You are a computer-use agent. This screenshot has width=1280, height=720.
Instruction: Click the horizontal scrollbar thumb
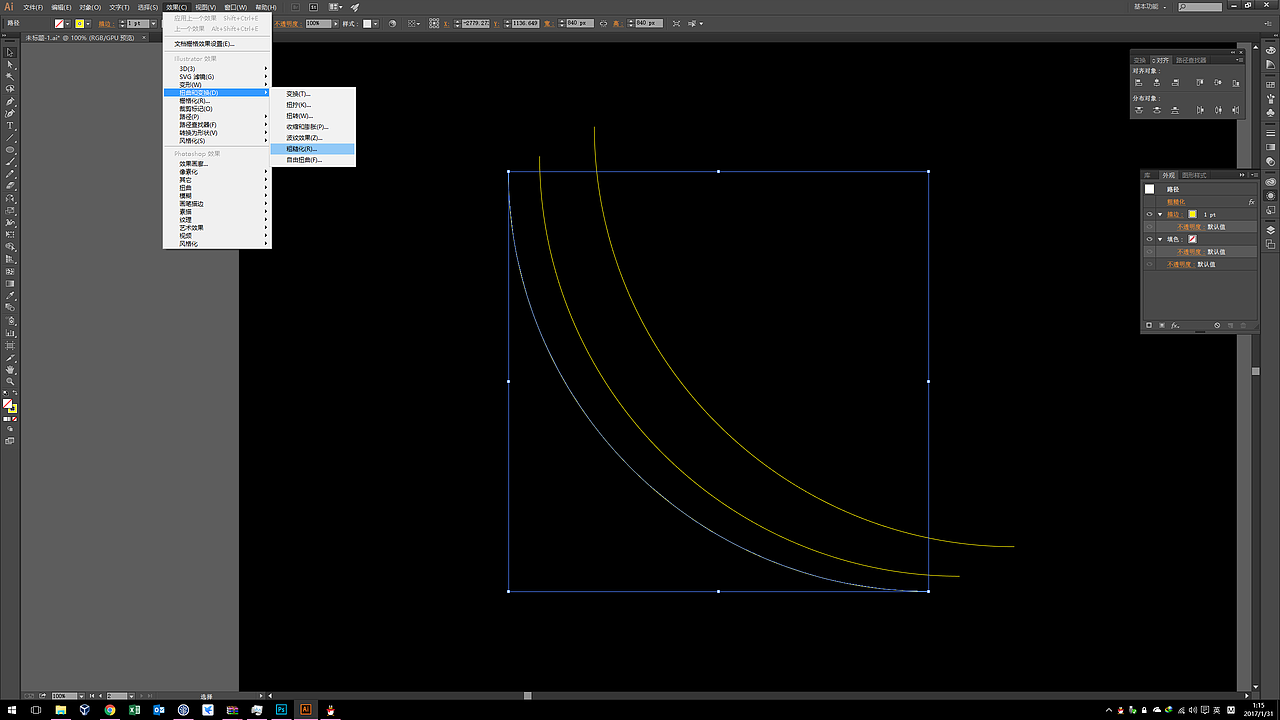[x=527, y=695]
